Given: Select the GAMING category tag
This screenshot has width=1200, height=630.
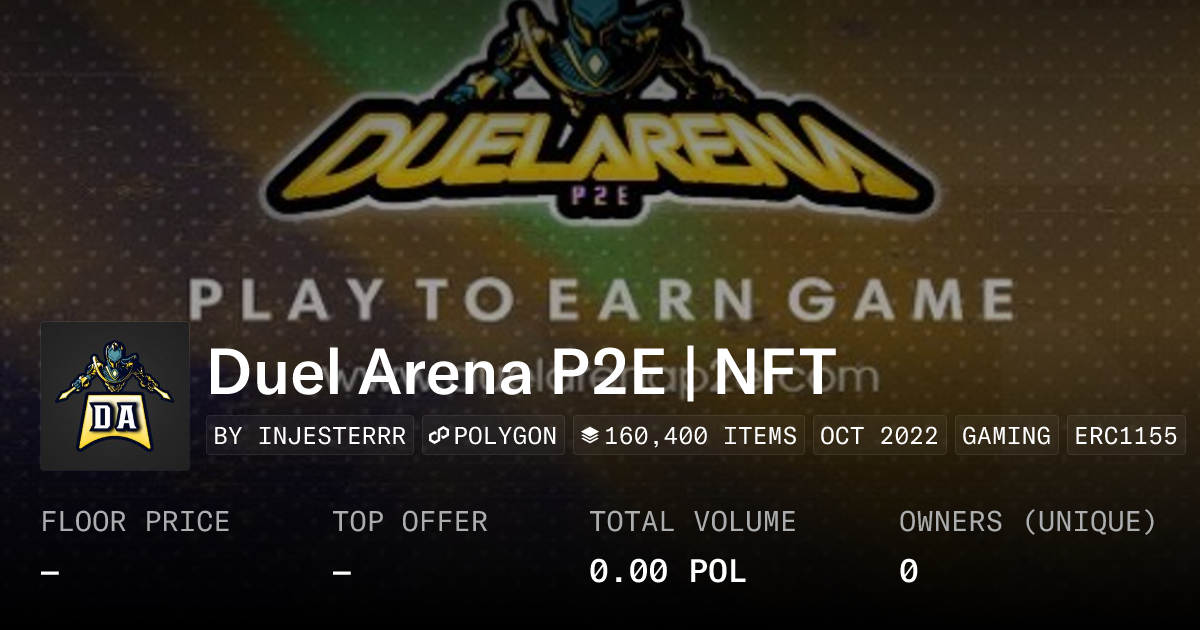Looking at the screenshot, I should click(x=1006, y=436).
